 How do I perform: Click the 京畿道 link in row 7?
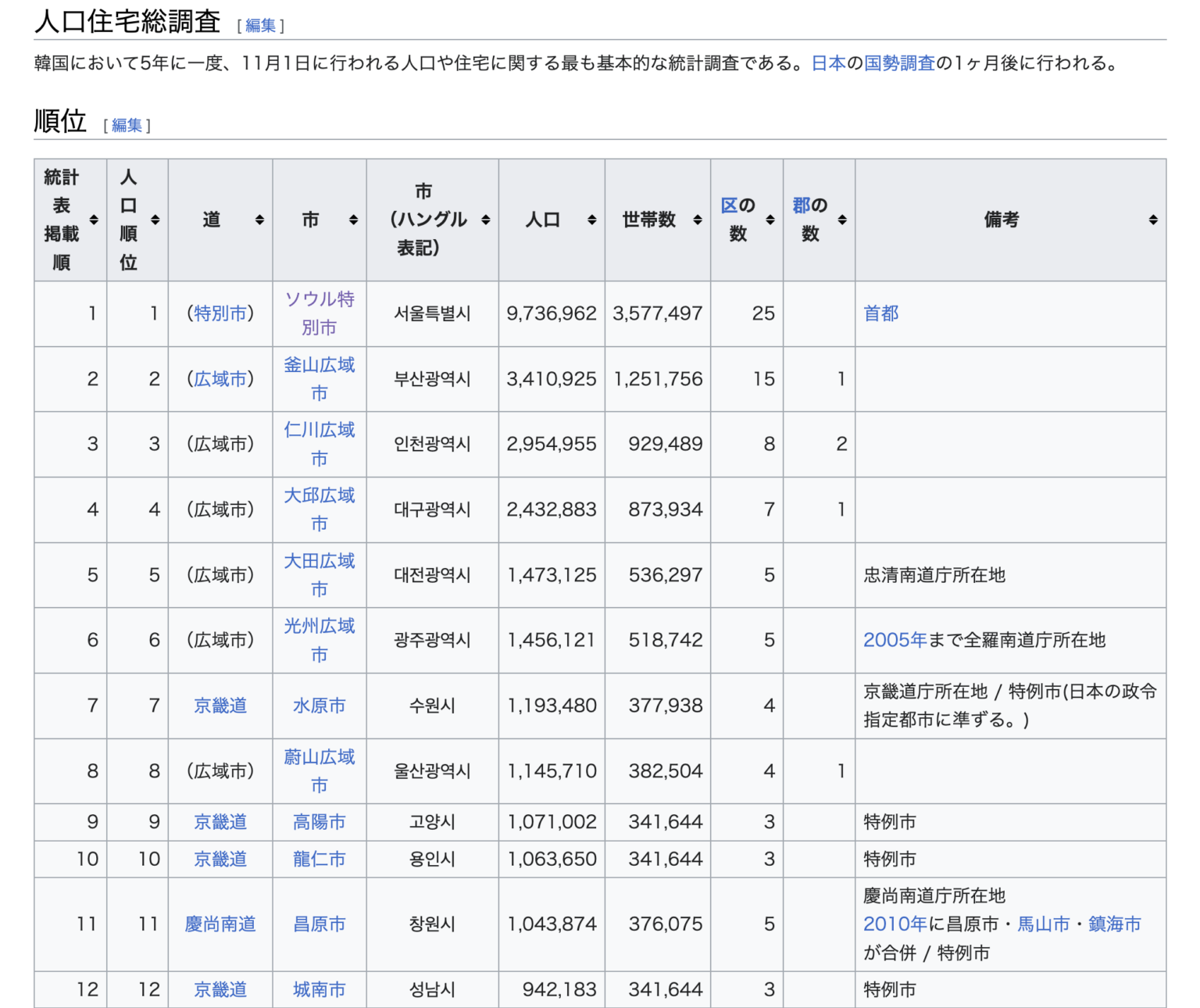[220, 705]
